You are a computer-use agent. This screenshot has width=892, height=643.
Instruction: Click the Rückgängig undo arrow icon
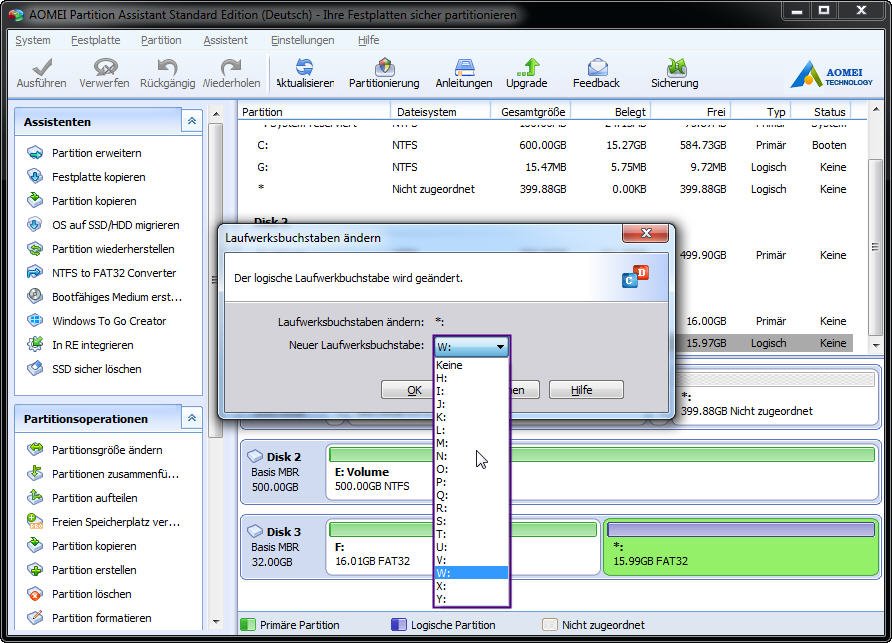[167, 67]
